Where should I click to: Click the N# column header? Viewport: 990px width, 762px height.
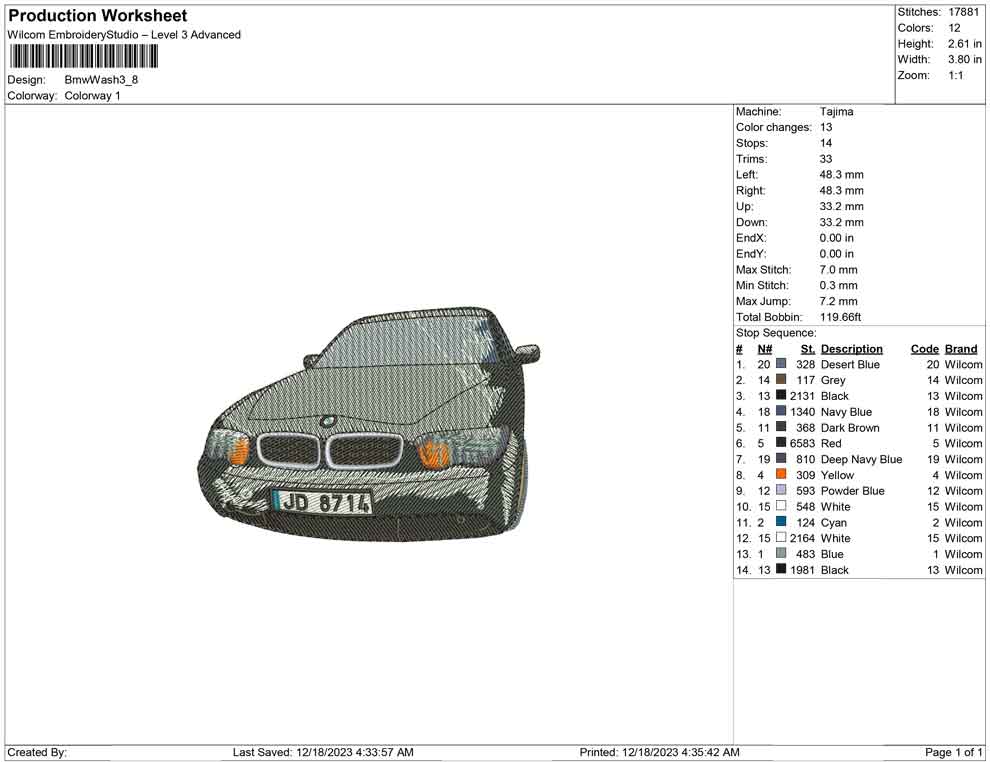tap(764, 349)
